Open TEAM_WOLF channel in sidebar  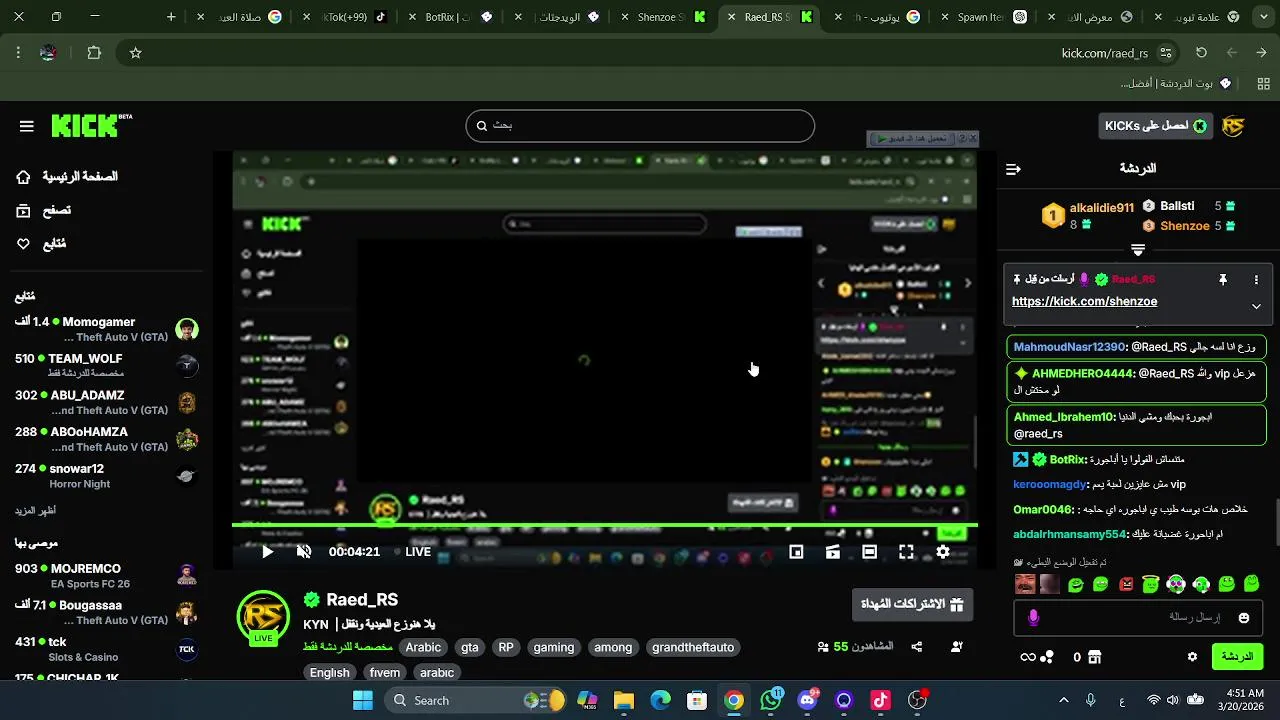tap(105, 366)
